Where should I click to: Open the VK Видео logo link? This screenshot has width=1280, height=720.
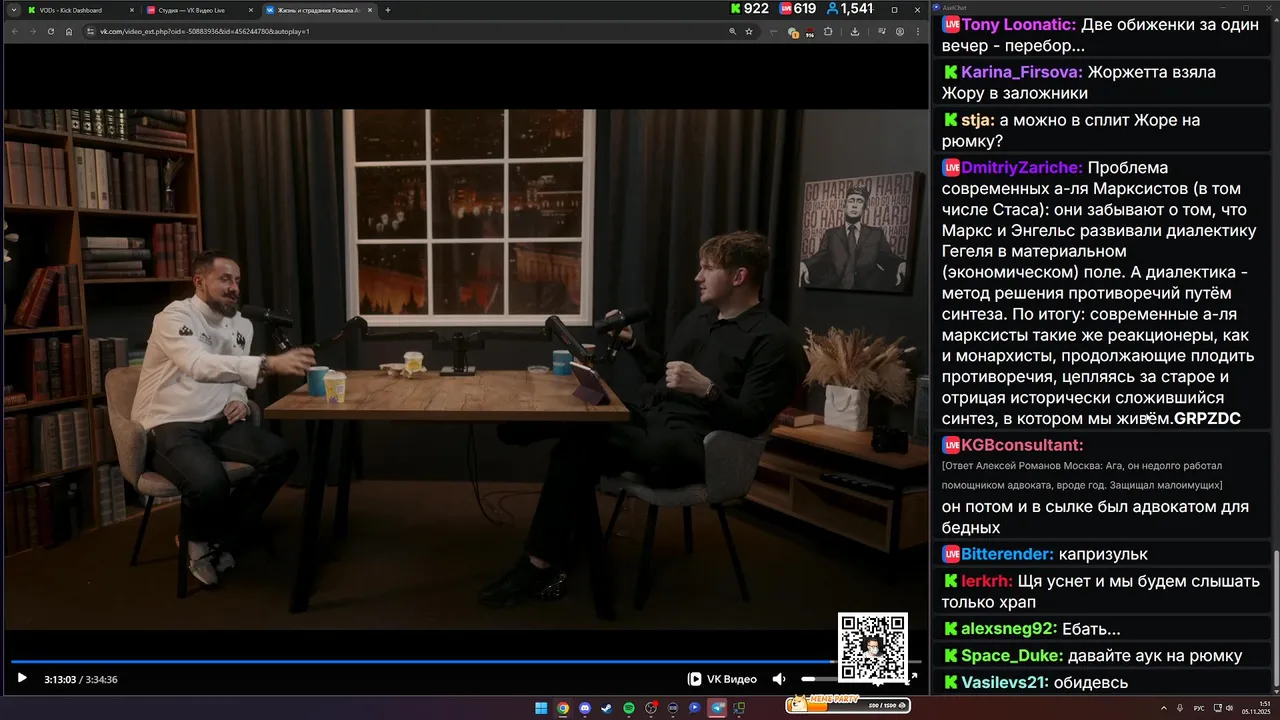coord(722,679)
